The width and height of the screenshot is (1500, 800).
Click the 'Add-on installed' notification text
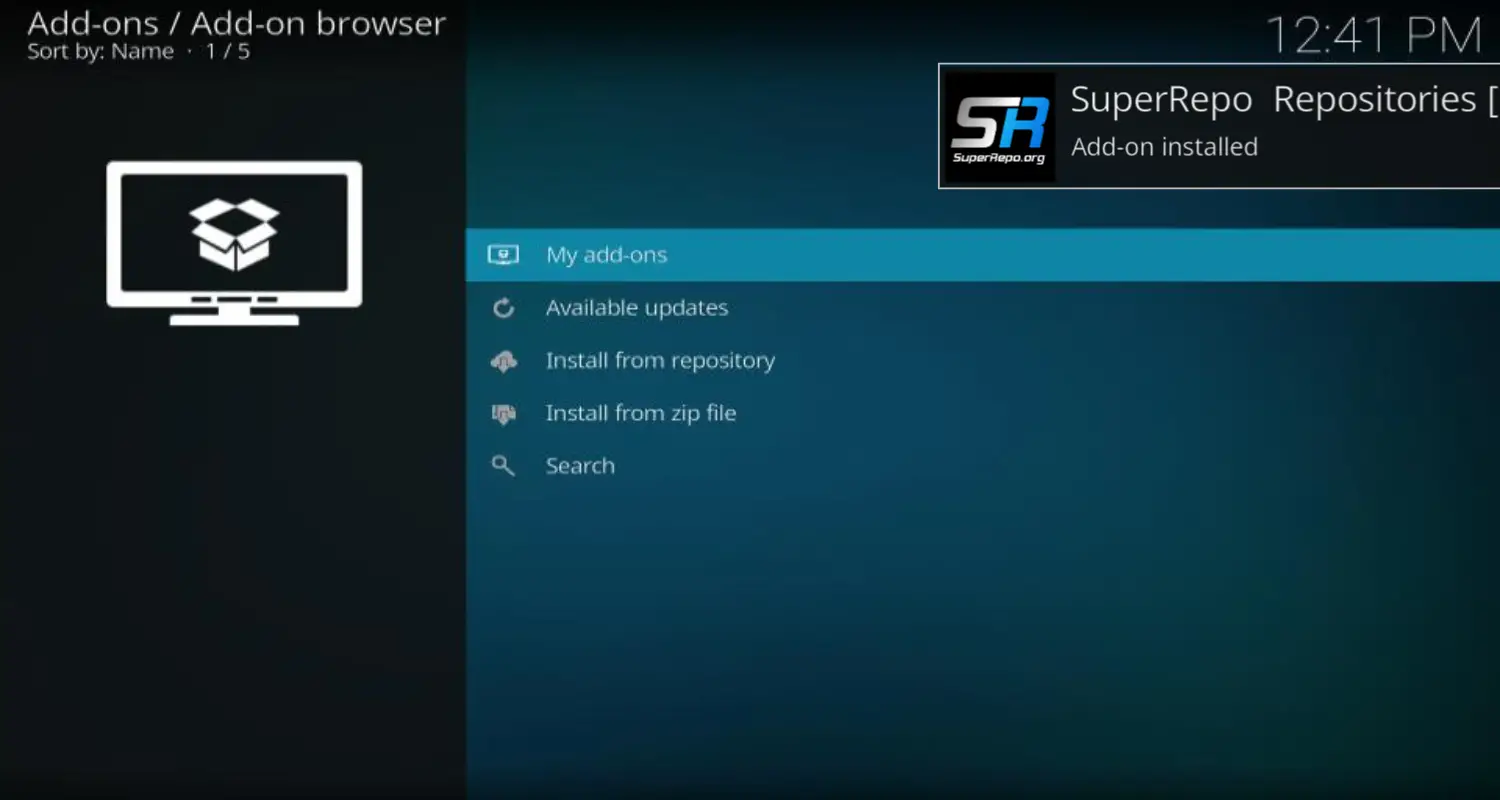(x=1164, y=147)
